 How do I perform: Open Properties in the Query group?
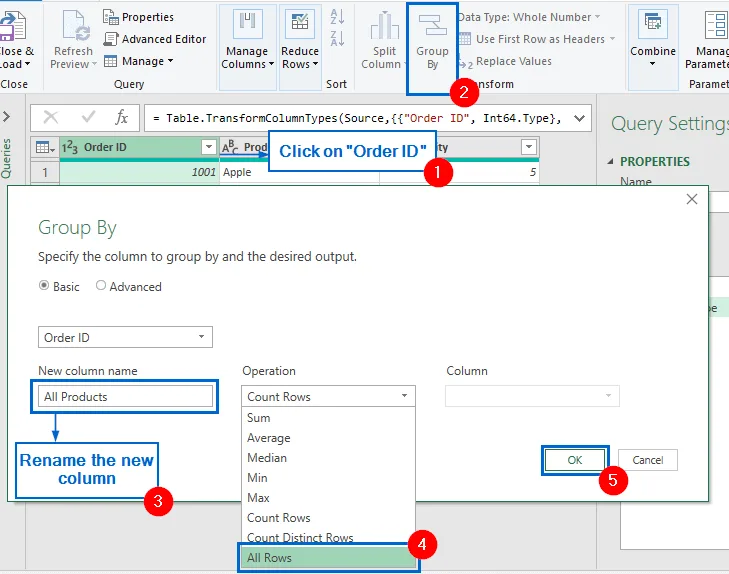click(139, 17)
